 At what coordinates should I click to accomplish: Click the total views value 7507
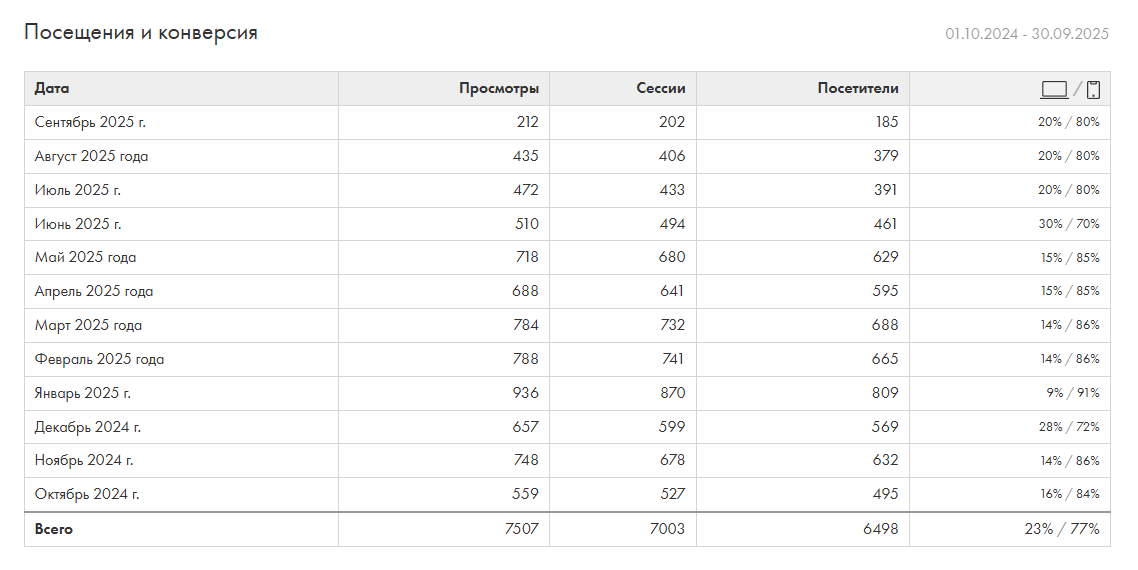coord(522,529)
